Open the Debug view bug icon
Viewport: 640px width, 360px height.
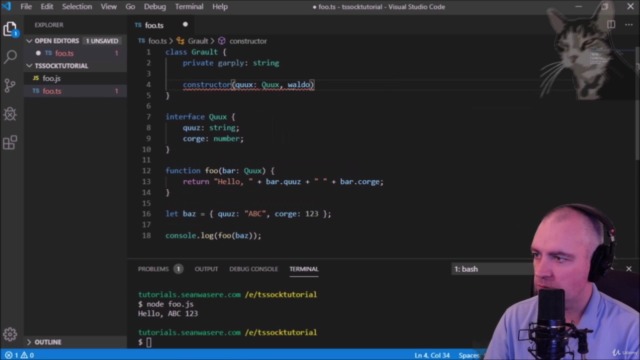[10, 114]
